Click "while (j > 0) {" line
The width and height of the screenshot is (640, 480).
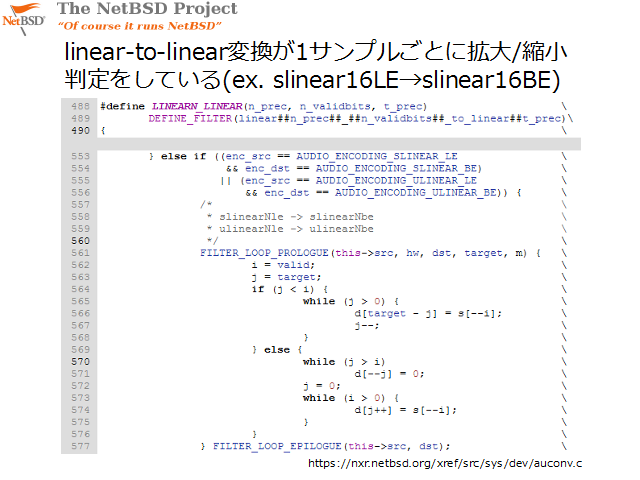tap(351, 301)
